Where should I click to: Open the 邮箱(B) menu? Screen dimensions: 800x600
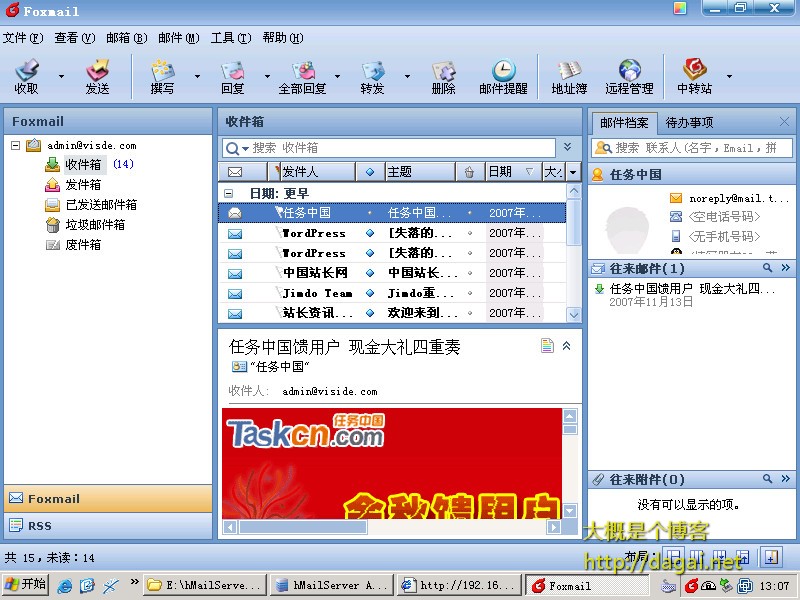pos(127,38)
